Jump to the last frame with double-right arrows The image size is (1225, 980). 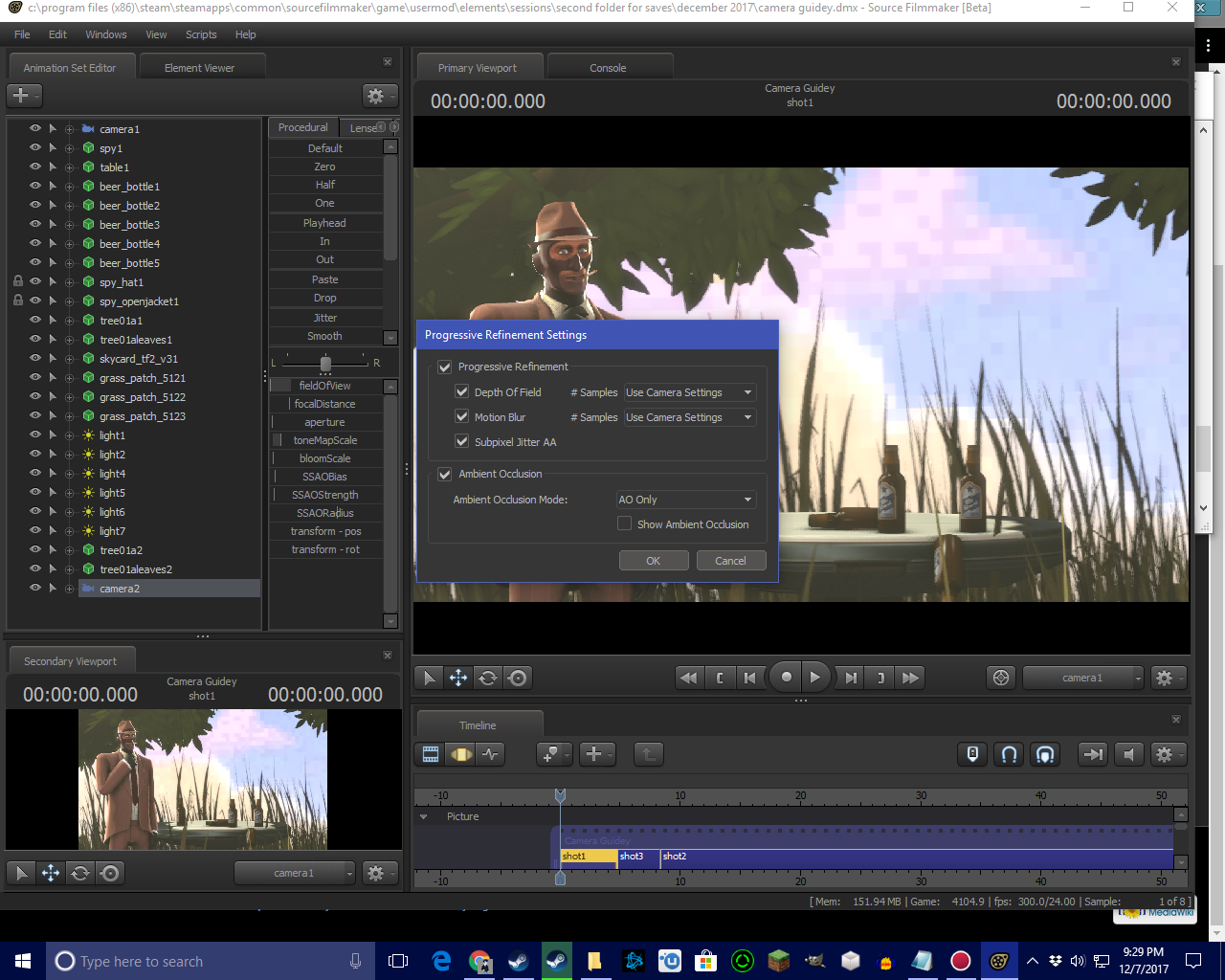tap(911, 678)
